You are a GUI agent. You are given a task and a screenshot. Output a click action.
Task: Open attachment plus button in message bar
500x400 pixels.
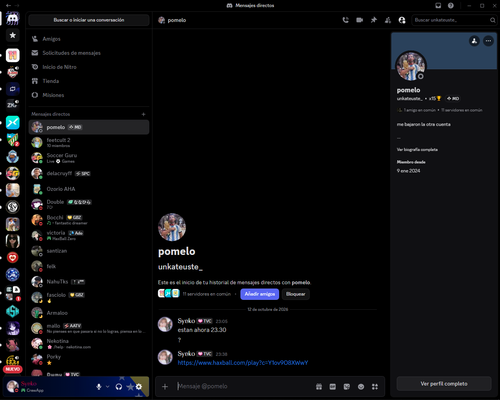165,386
